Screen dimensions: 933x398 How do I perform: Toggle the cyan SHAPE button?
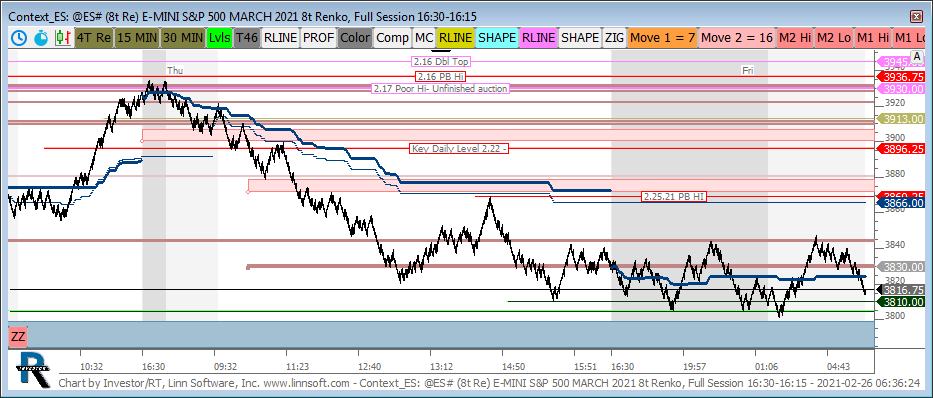(497, 37)
